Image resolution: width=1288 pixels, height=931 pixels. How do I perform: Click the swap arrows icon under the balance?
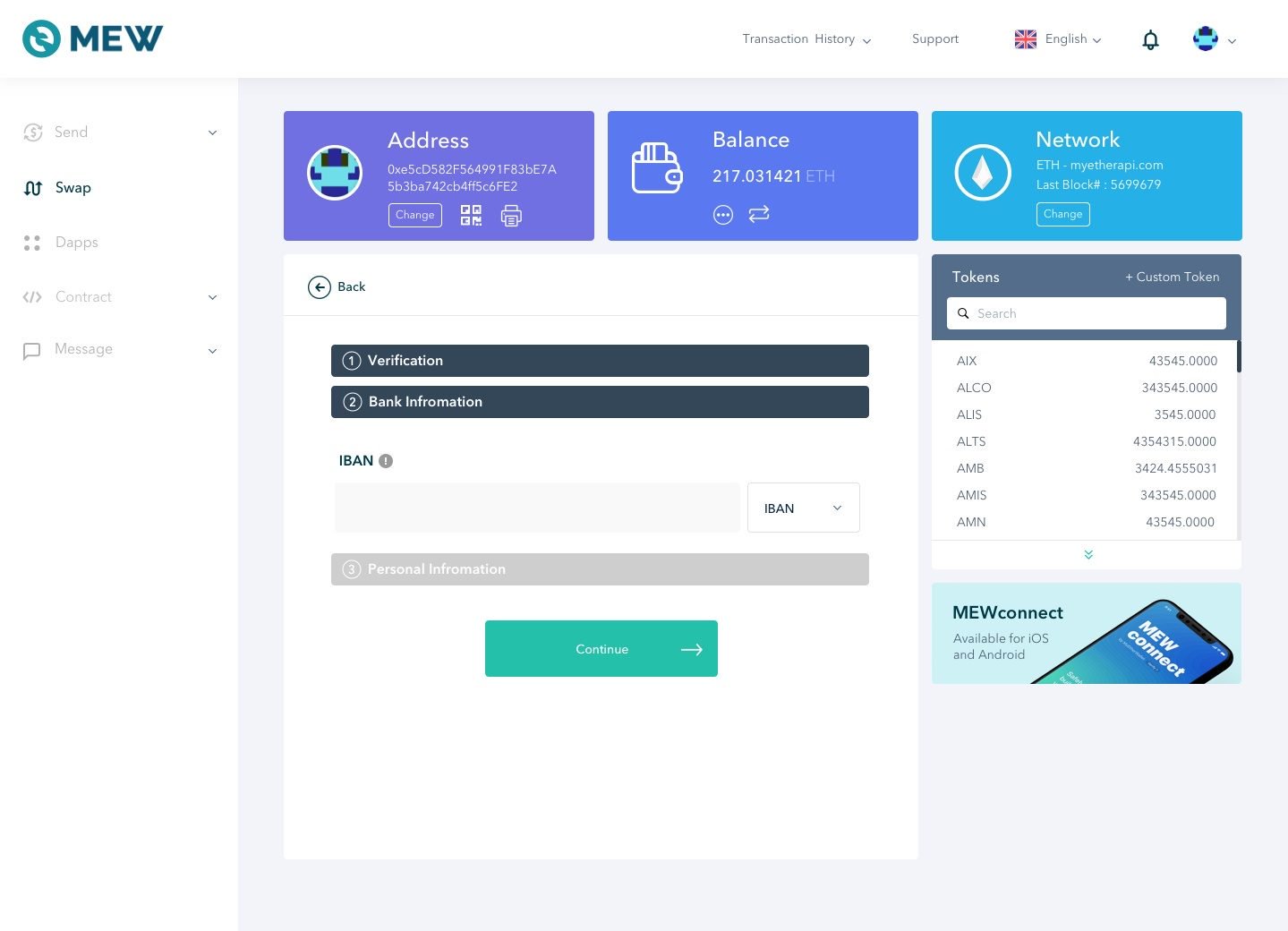[x=759, y=215]
